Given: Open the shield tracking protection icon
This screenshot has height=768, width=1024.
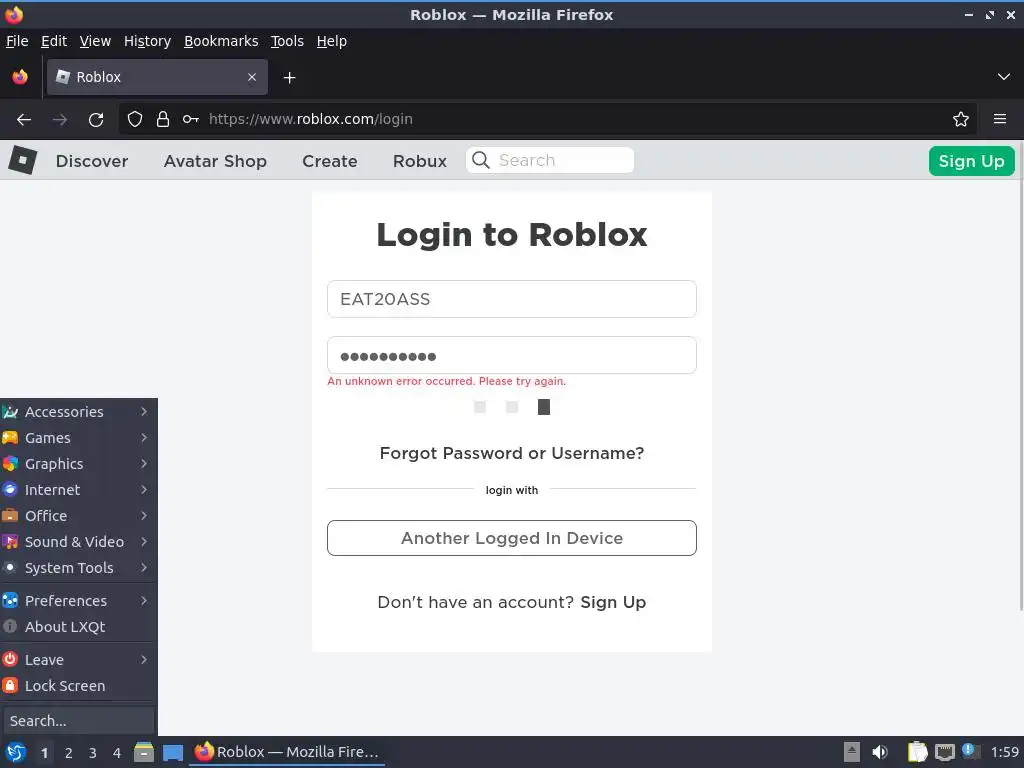Looking at the screenshot, I should click(135, 120).
